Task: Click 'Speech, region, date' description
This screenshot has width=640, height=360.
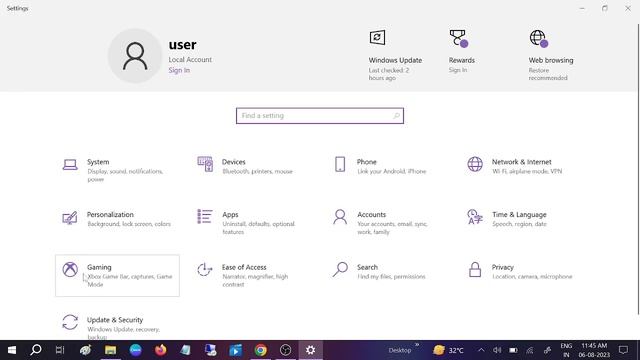Action: point(519,224)
